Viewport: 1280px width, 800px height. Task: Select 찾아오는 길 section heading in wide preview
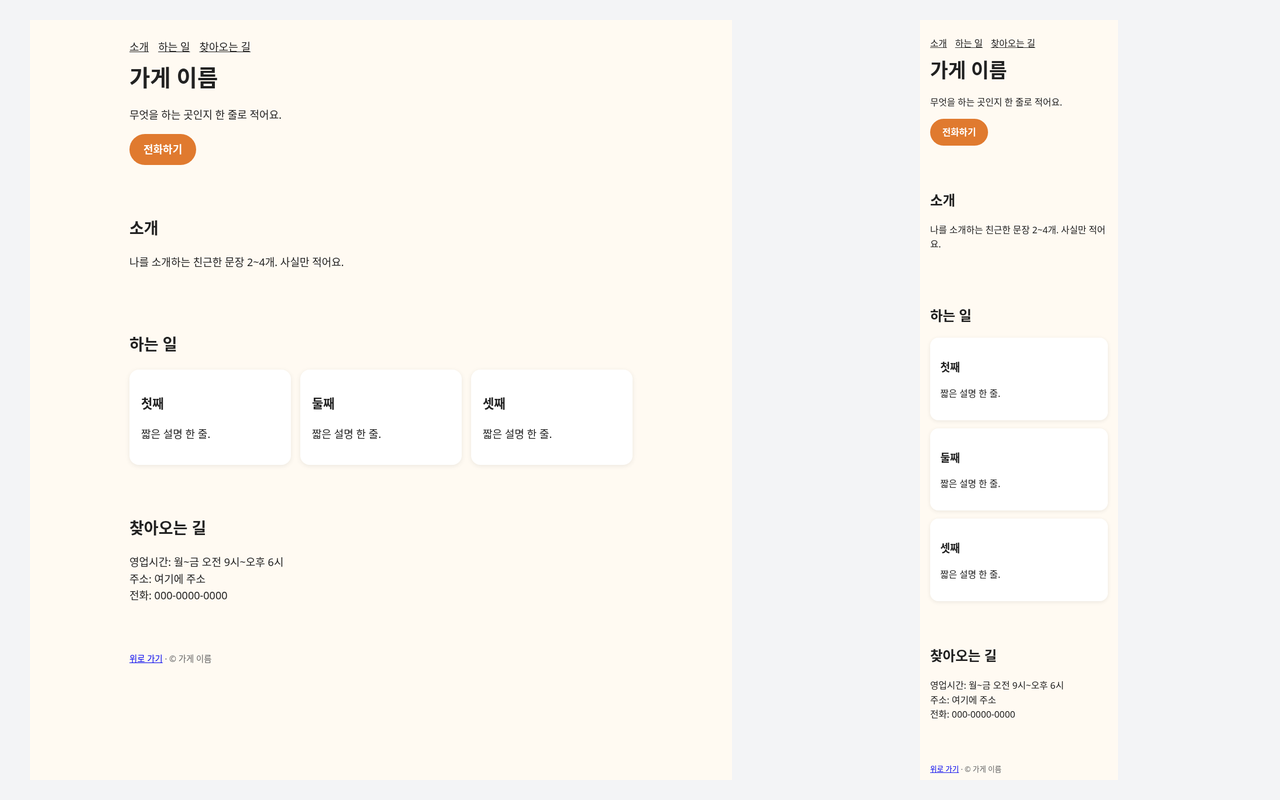pos(168,528)
